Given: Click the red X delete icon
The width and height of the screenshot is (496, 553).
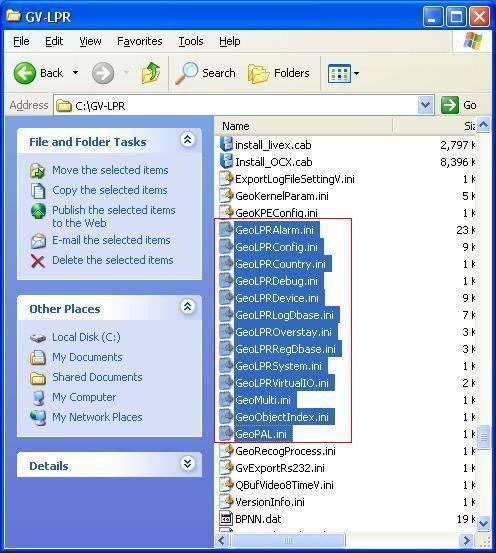Looking at the screenshot, I should (38, 261).
